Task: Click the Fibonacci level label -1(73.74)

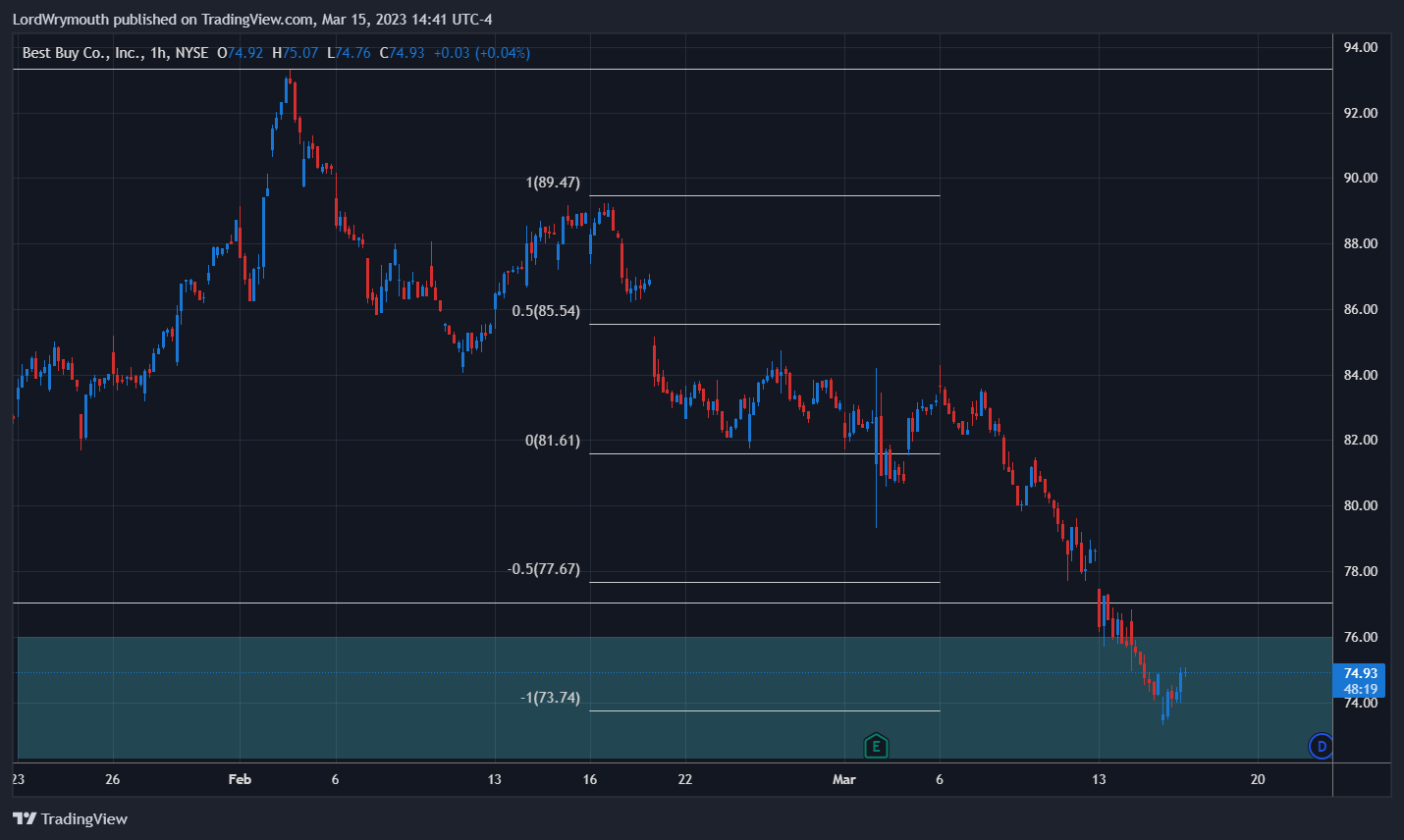Action: click(x=550, y=698)
